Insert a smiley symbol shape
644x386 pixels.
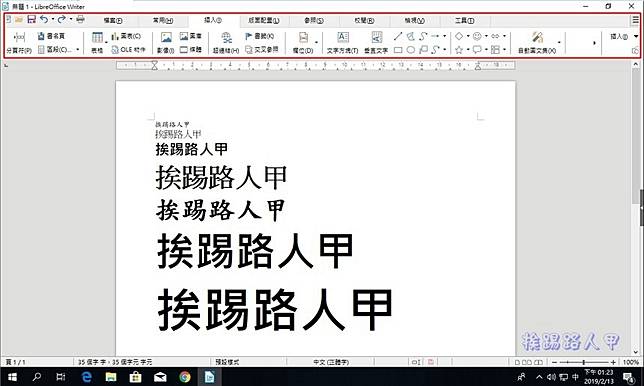point(477,36)
